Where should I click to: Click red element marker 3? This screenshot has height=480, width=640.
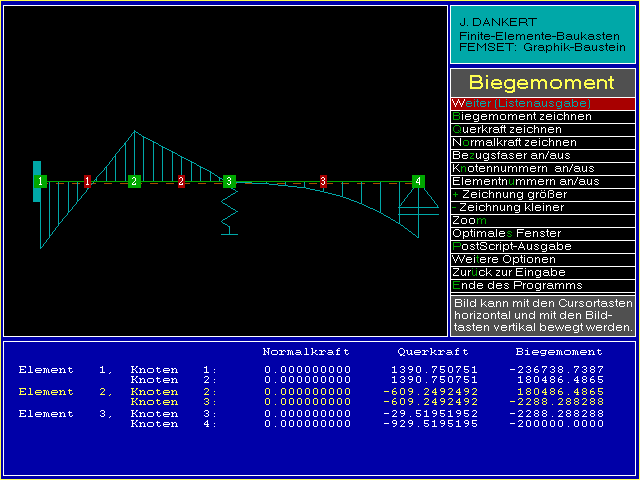pos(323,181)
